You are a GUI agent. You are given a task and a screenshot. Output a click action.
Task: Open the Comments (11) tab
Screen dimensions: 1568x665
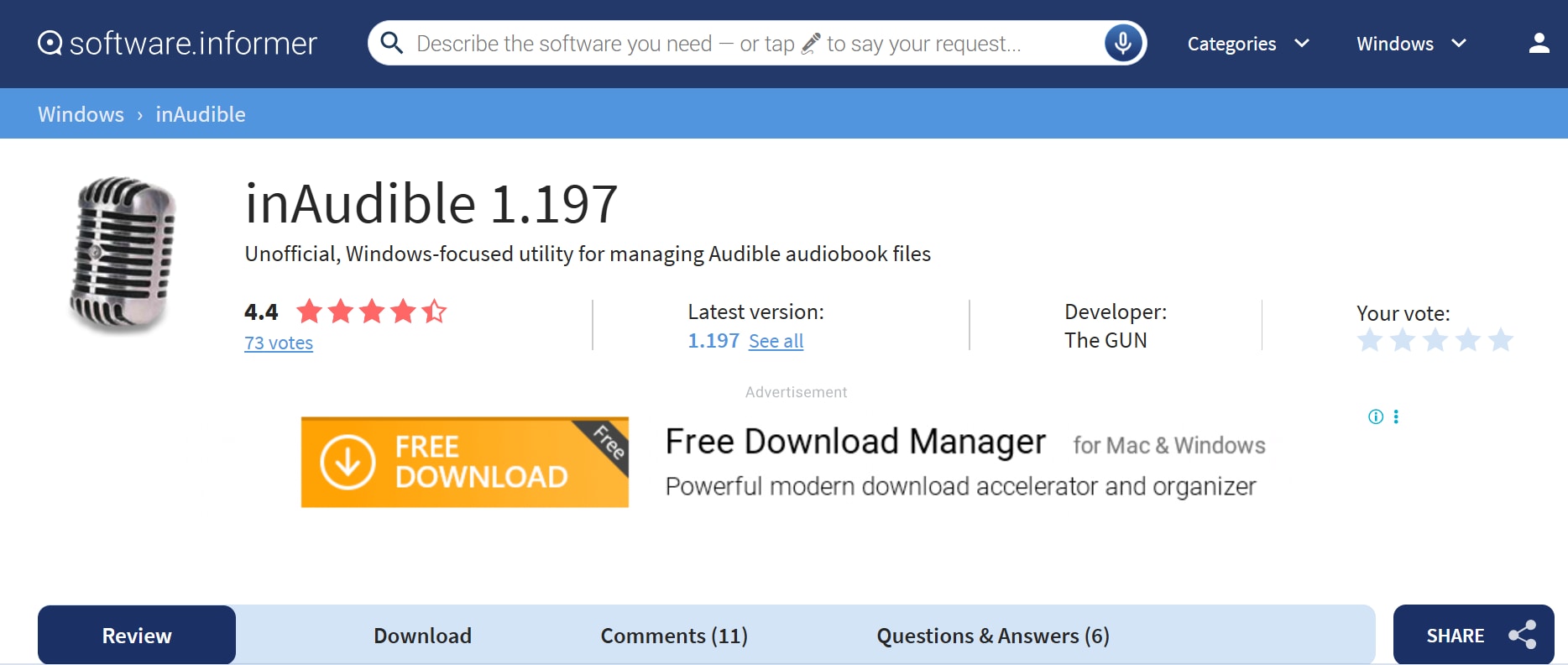tap(674, 636)
